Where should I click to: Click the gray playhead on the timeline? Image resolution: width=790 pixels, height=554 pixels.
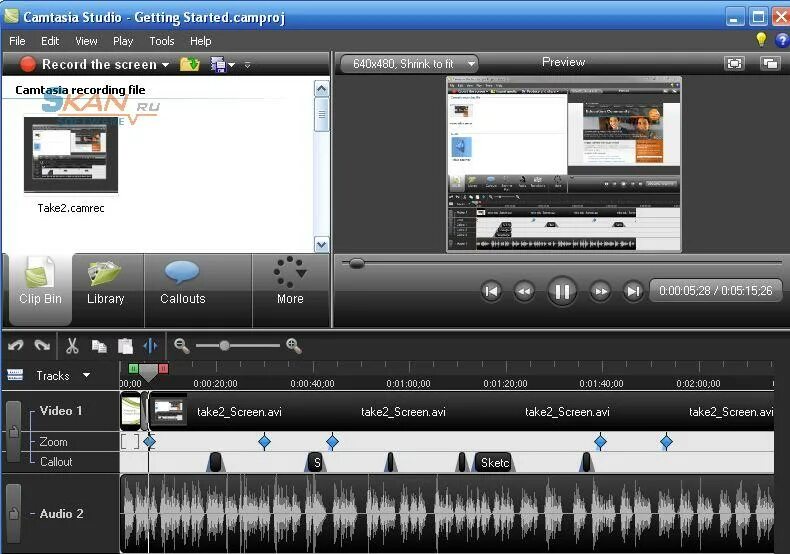(x=148, y=373)
